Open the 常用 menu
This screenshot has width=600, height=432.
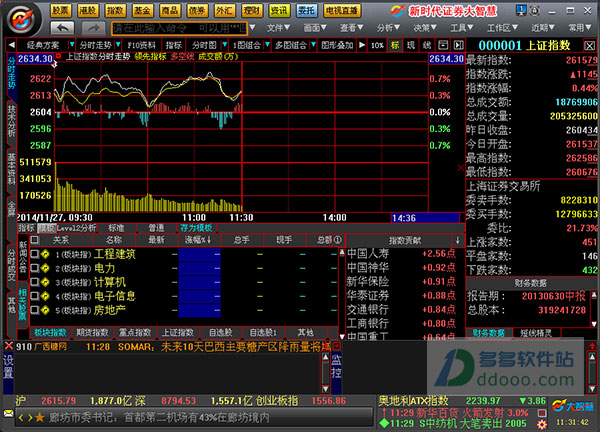580,28
